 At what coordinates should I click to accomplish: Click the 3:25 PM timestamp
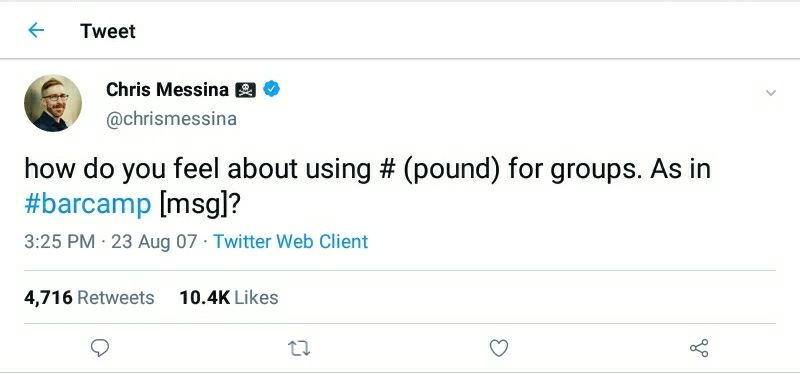[x=60, y=241]
